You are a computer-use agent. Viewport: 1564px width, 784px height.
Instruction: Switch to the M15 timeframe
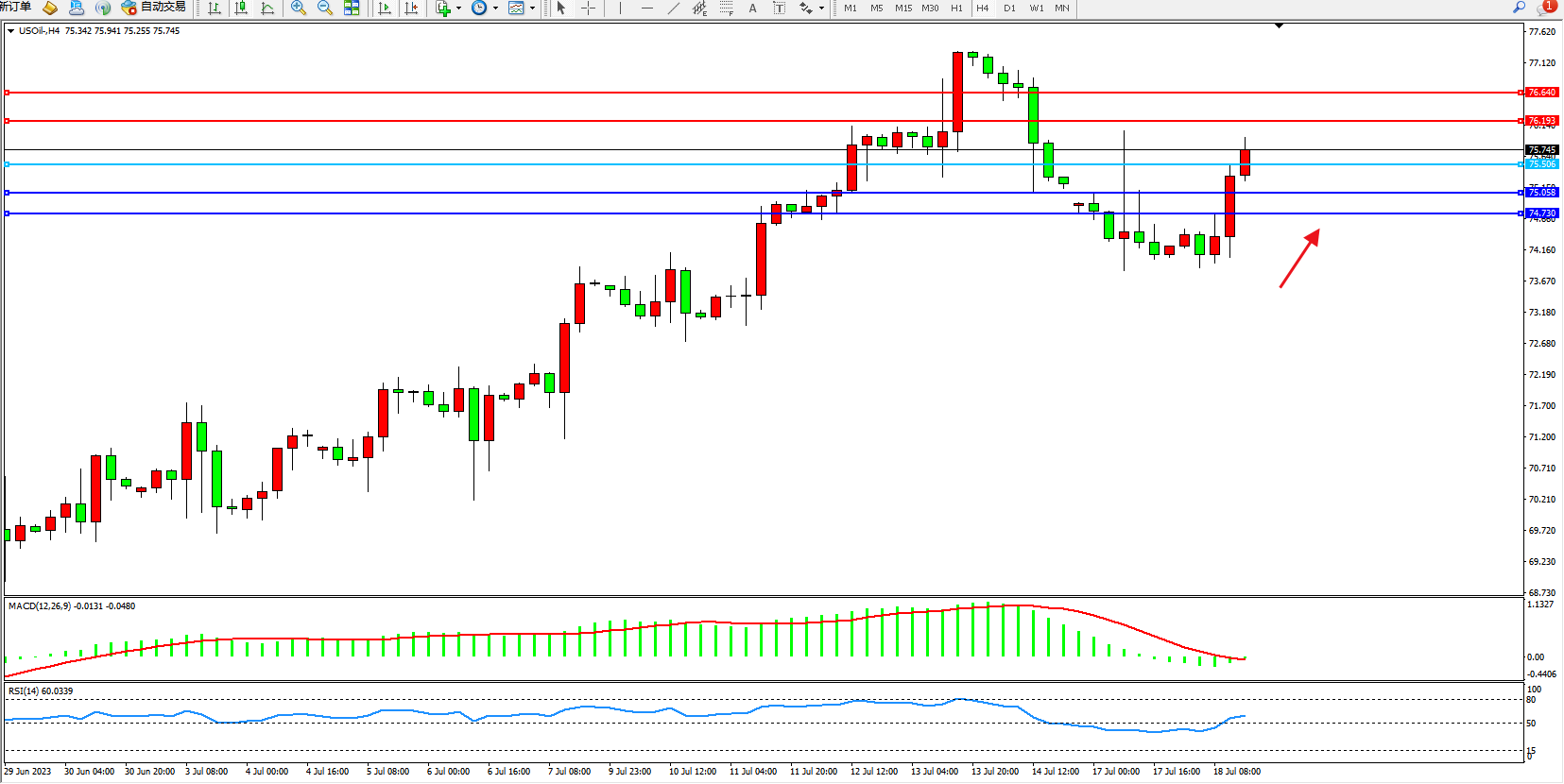[x=903, y=8]
